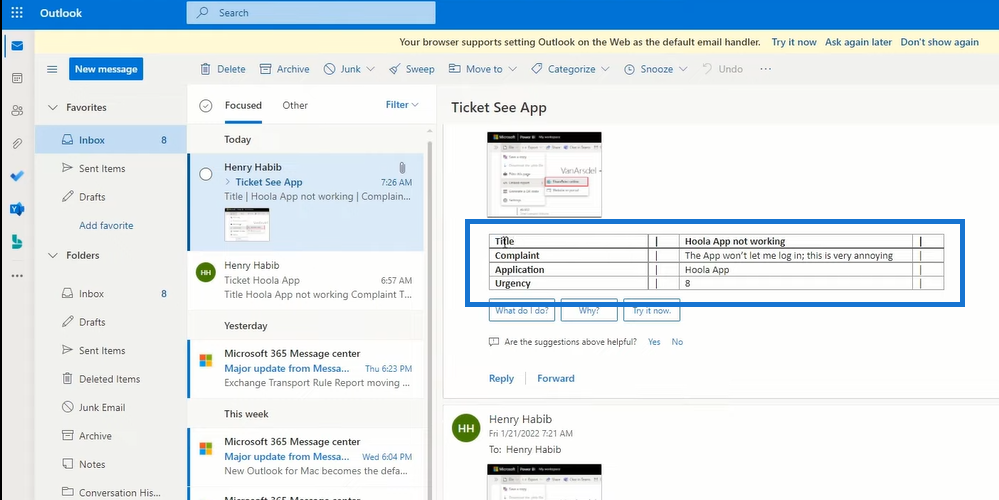The width and height of the screenshot is (999, 500).
Task: Click the New message button
Action: [106, 69]
